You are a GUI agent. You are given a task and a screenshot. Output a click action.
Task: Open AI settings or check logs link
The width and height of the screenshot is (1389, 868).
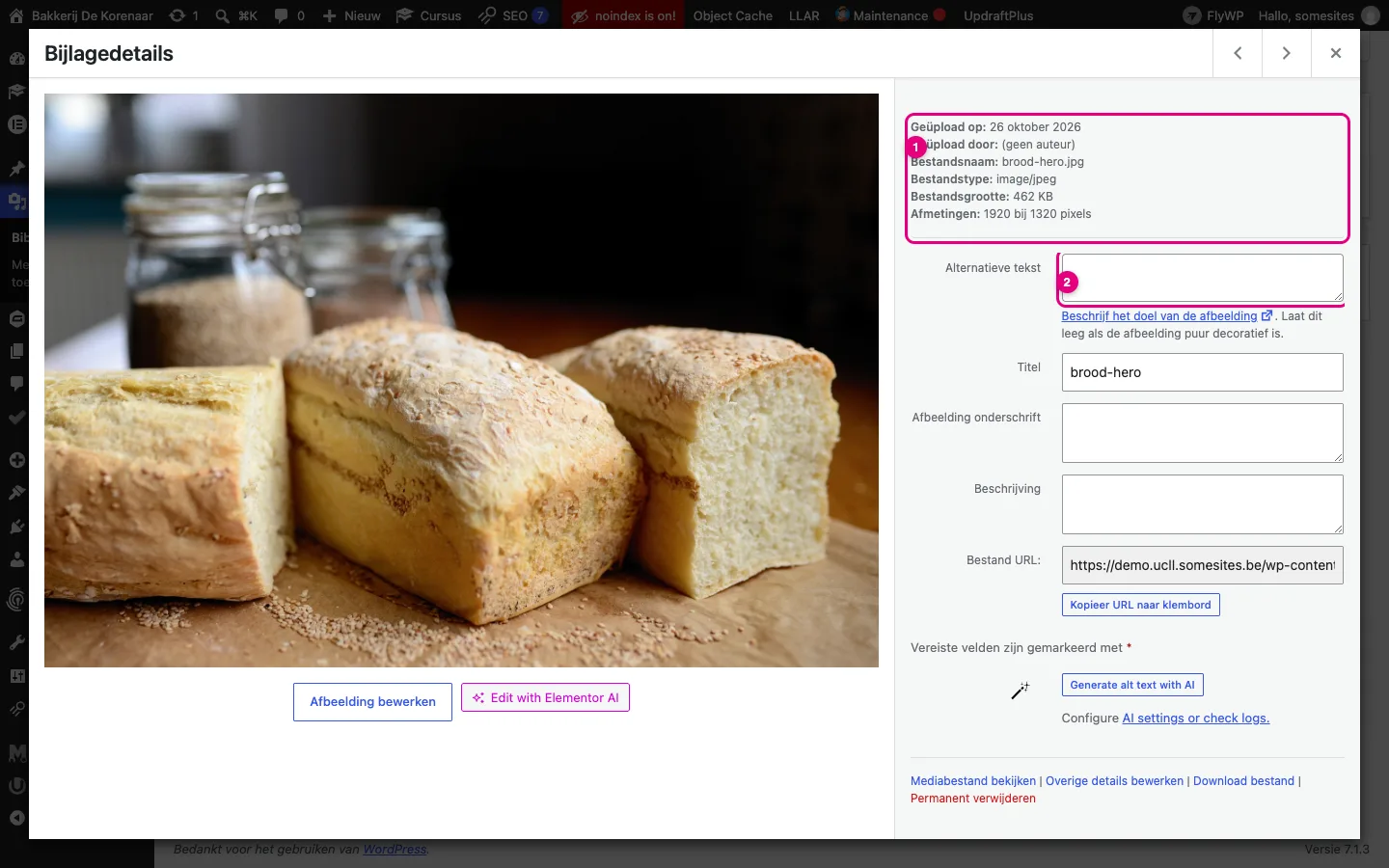(1195, 719)
